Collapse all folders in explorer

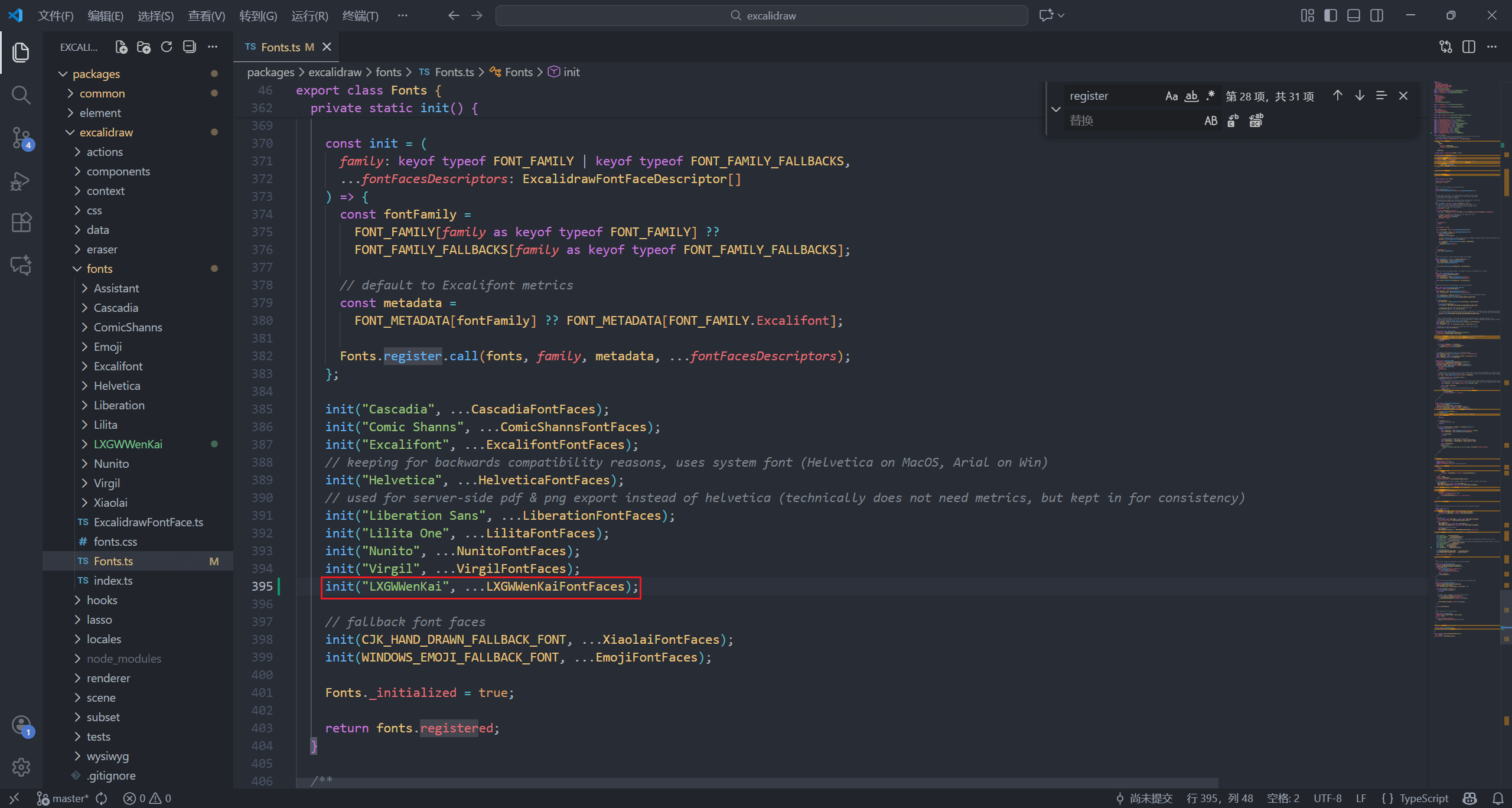coord(190,47)
